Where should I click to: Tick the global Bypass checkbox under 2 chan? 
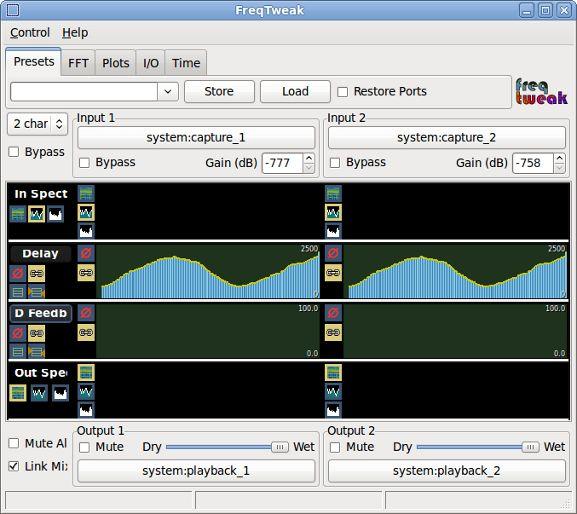coord(14,152)
